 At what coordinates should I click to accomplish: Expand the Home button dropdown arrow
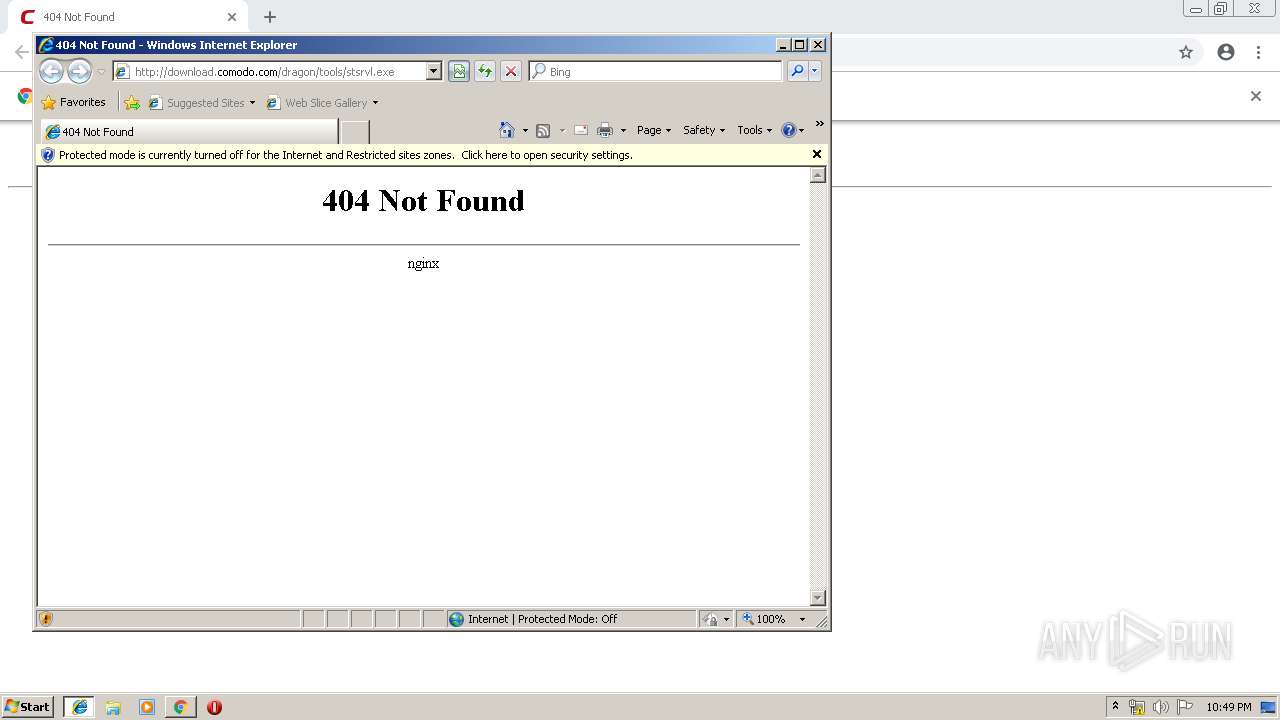(x=525, y=131)
